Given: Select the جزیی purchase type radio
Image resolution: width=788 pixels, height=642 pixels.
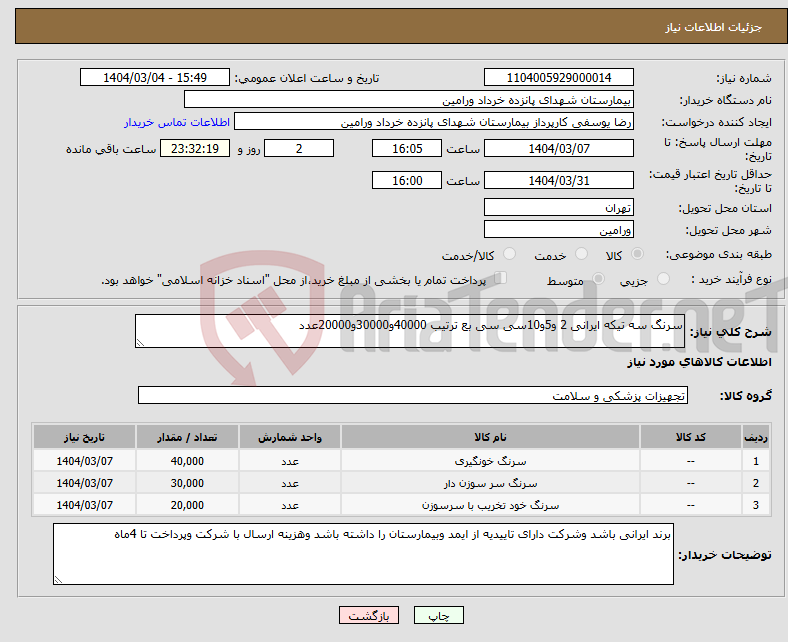Looking at the screenshot, I should [x=663, y=279].
